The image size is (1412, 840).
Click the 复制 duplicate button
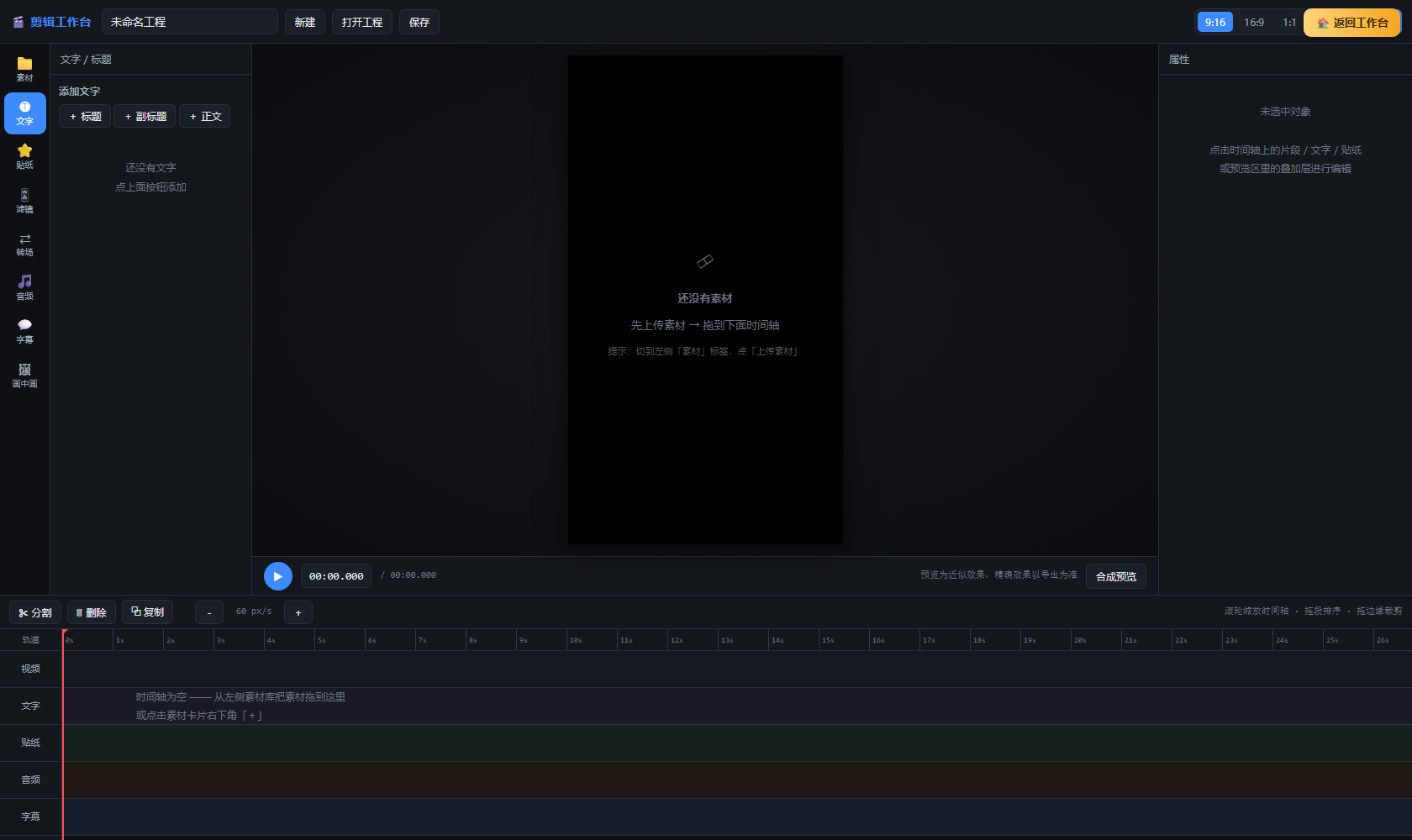pyautogui.click(x=147, y=612)
